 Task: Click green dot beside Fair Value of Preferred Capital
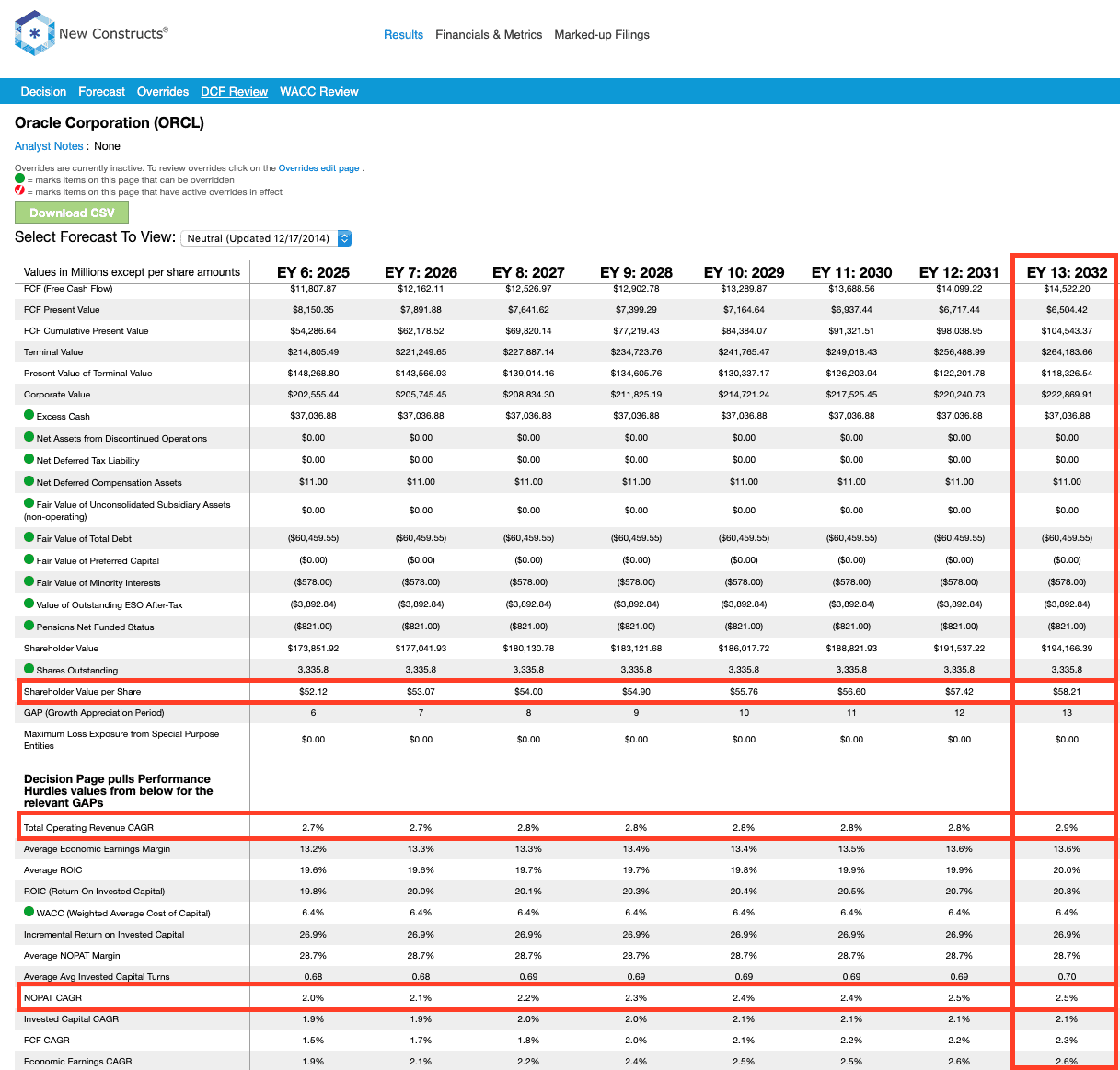(29, 559)
